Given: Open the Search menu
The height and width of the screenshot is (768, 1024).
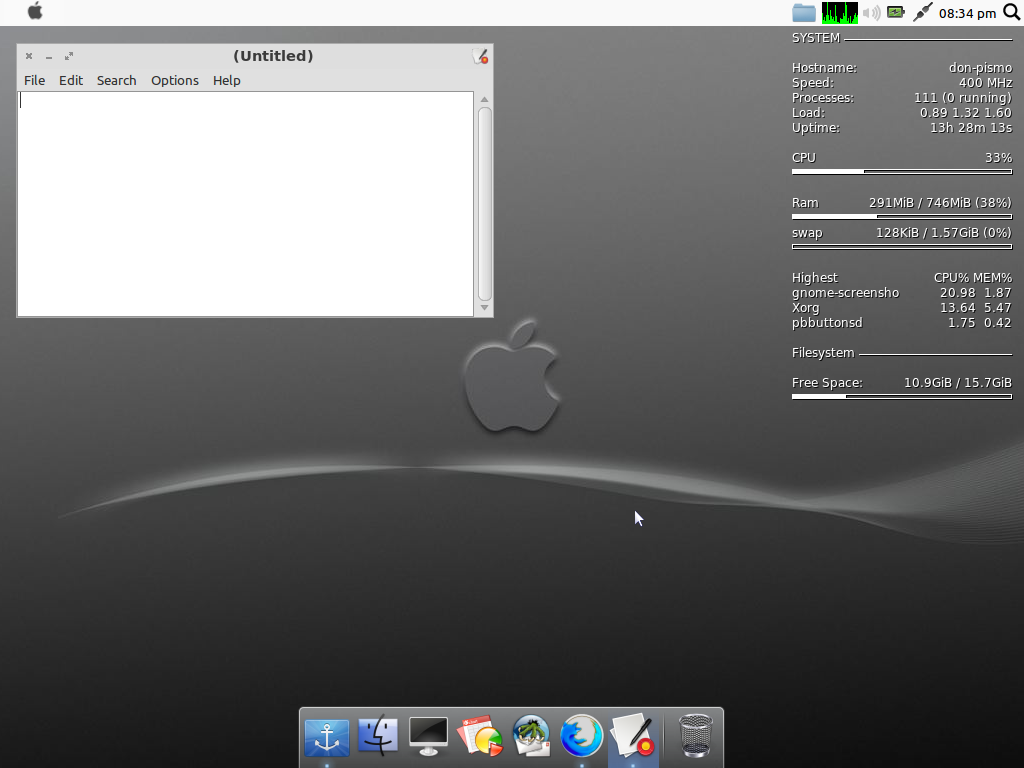Looking at the screenshot, I should 116,80.
